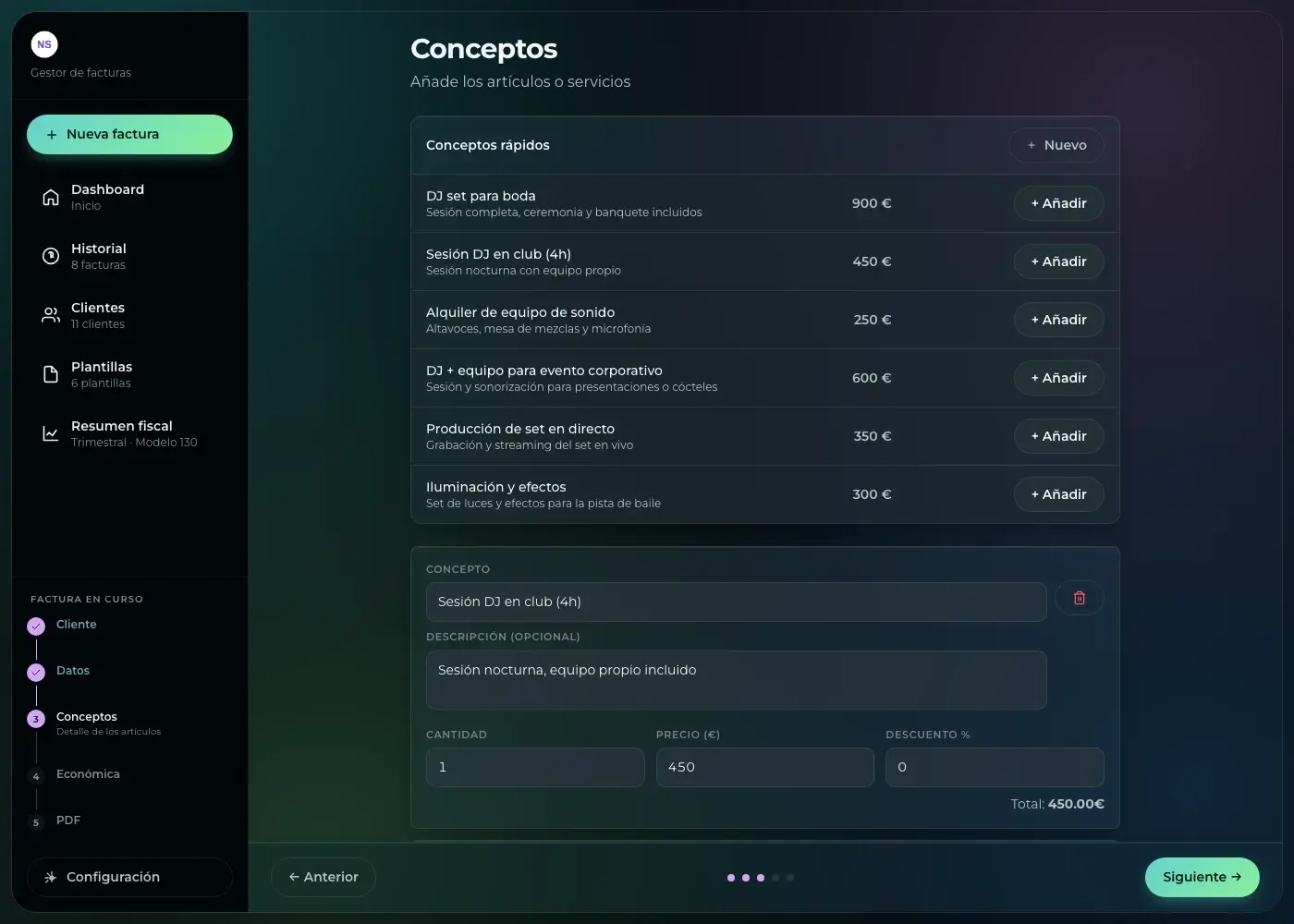Click Nuevo quick concept button
This screenshot has height=924, width=1294.
pos(1056,145)
